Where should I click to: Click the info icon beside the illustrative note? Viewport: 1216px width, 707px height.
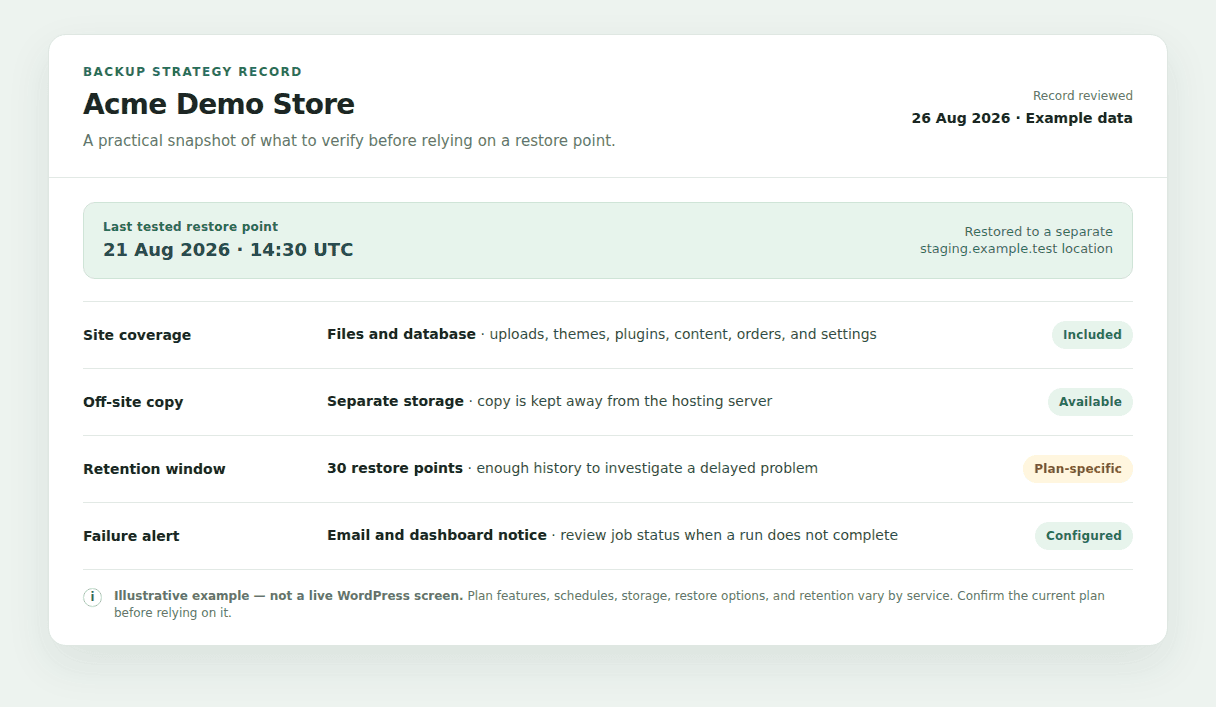(x=93, y=597)
